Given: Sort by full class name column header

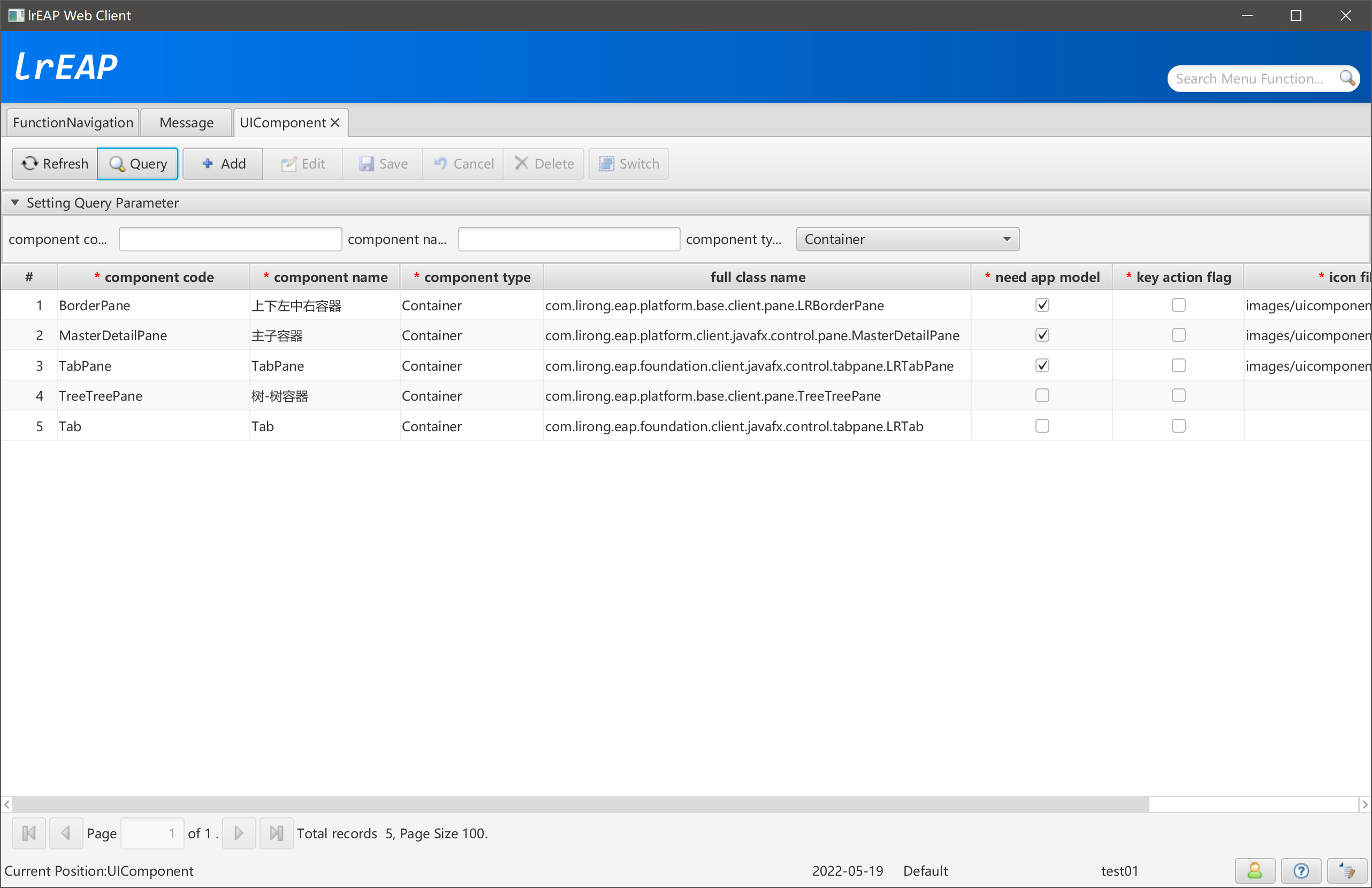Looking at the screenshot, I should coord(758,277).
